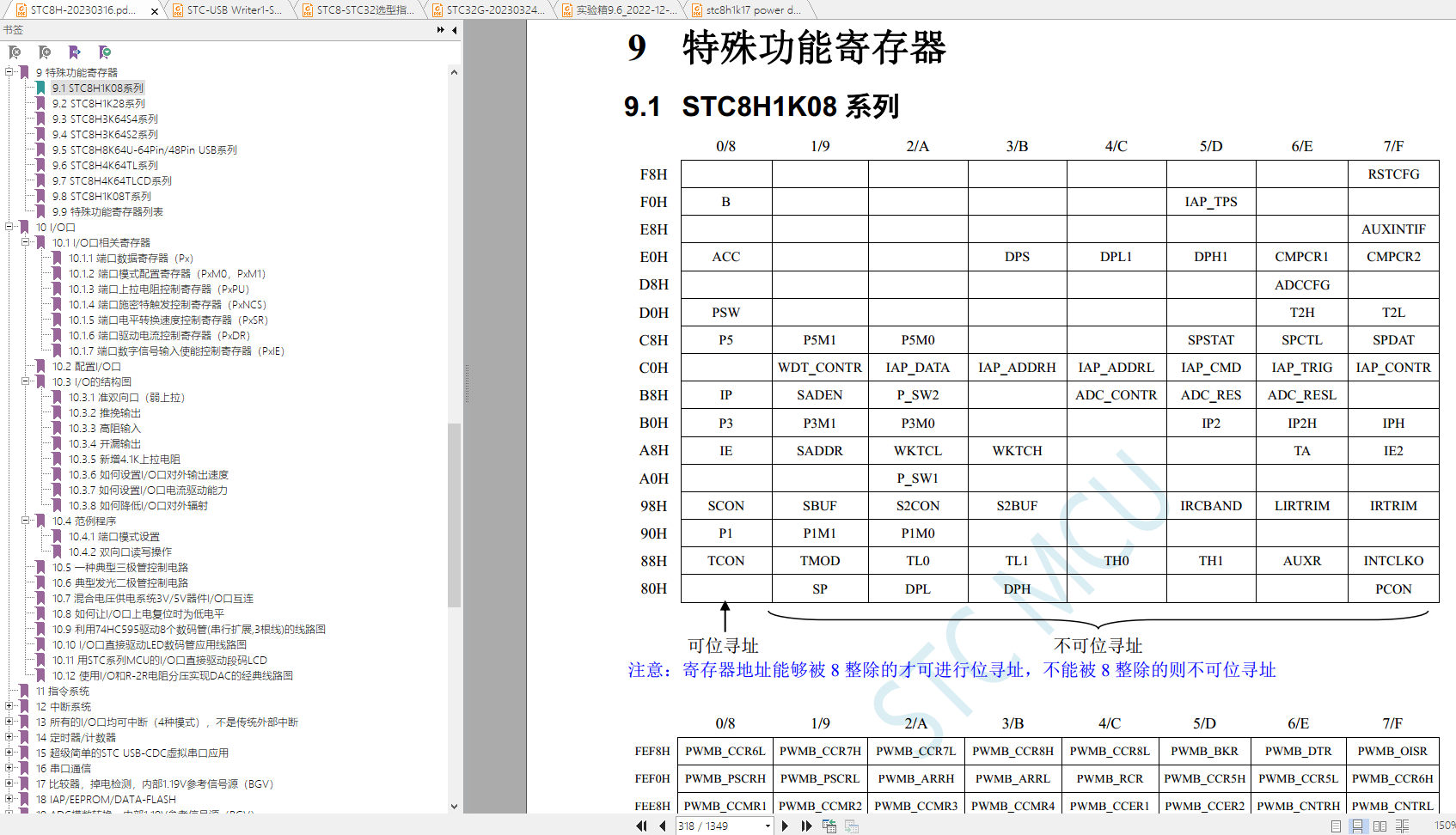Click the previous view icon in status bar
This screenshot has width=1456, height=835.
(x=829, y=826)
